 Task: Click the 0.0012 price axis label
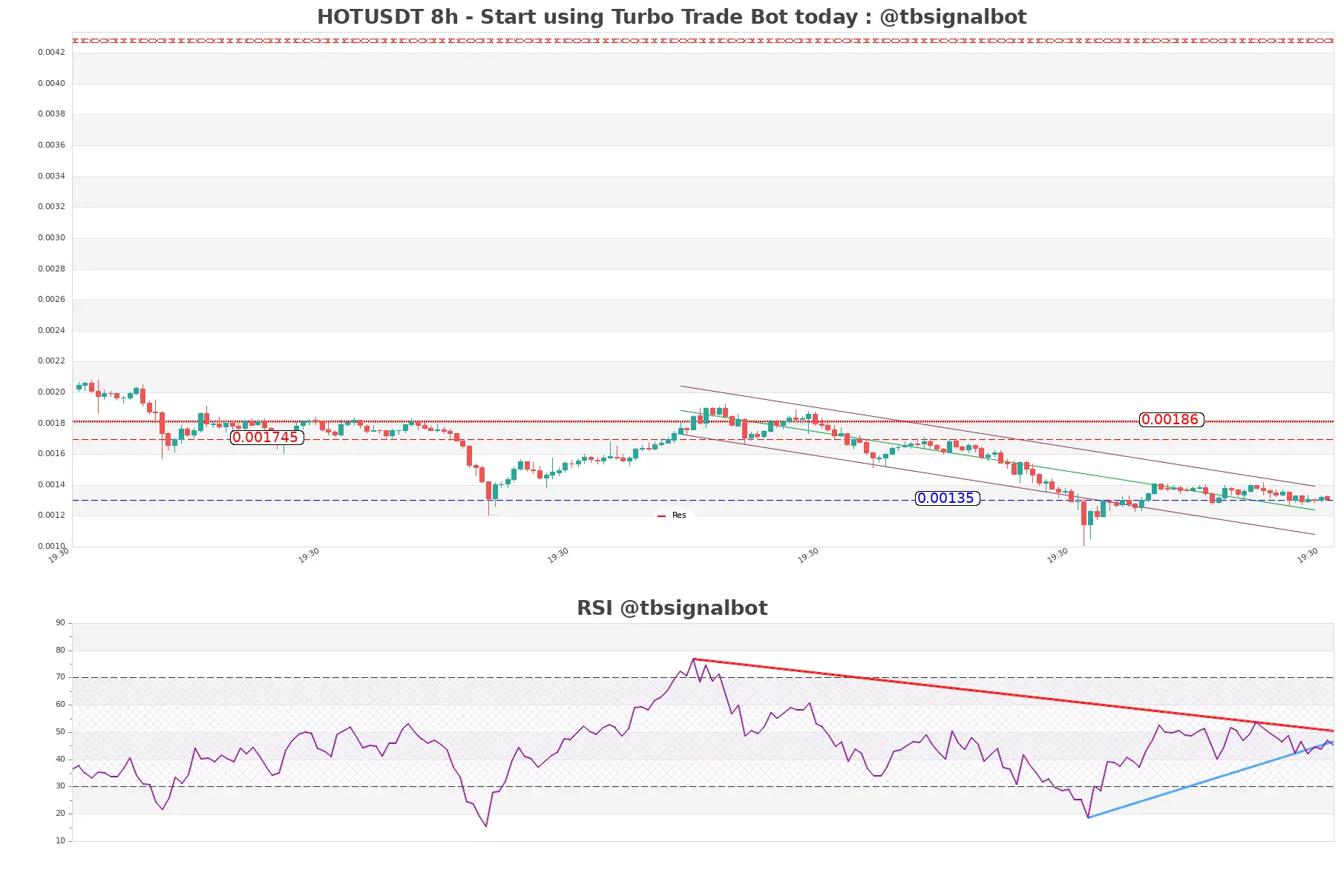tap(51, 515)
